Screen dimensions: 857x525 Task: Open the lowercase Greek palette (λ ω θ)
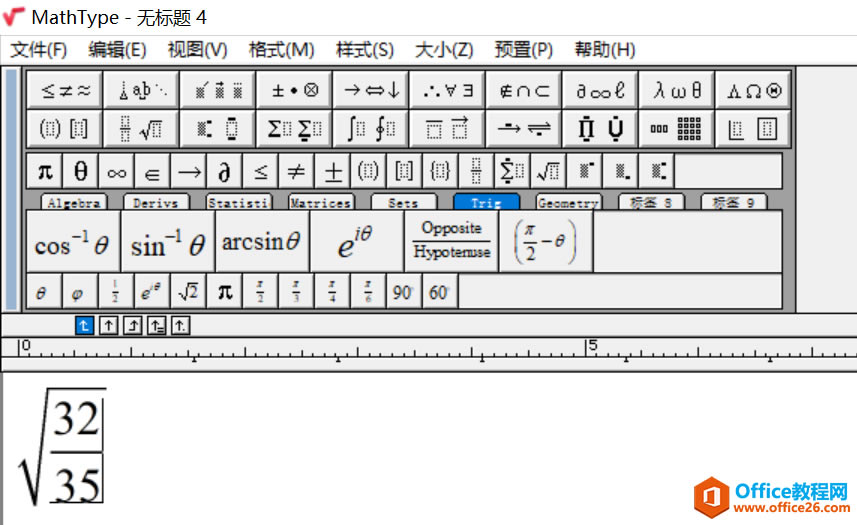(x=677, y=90)
